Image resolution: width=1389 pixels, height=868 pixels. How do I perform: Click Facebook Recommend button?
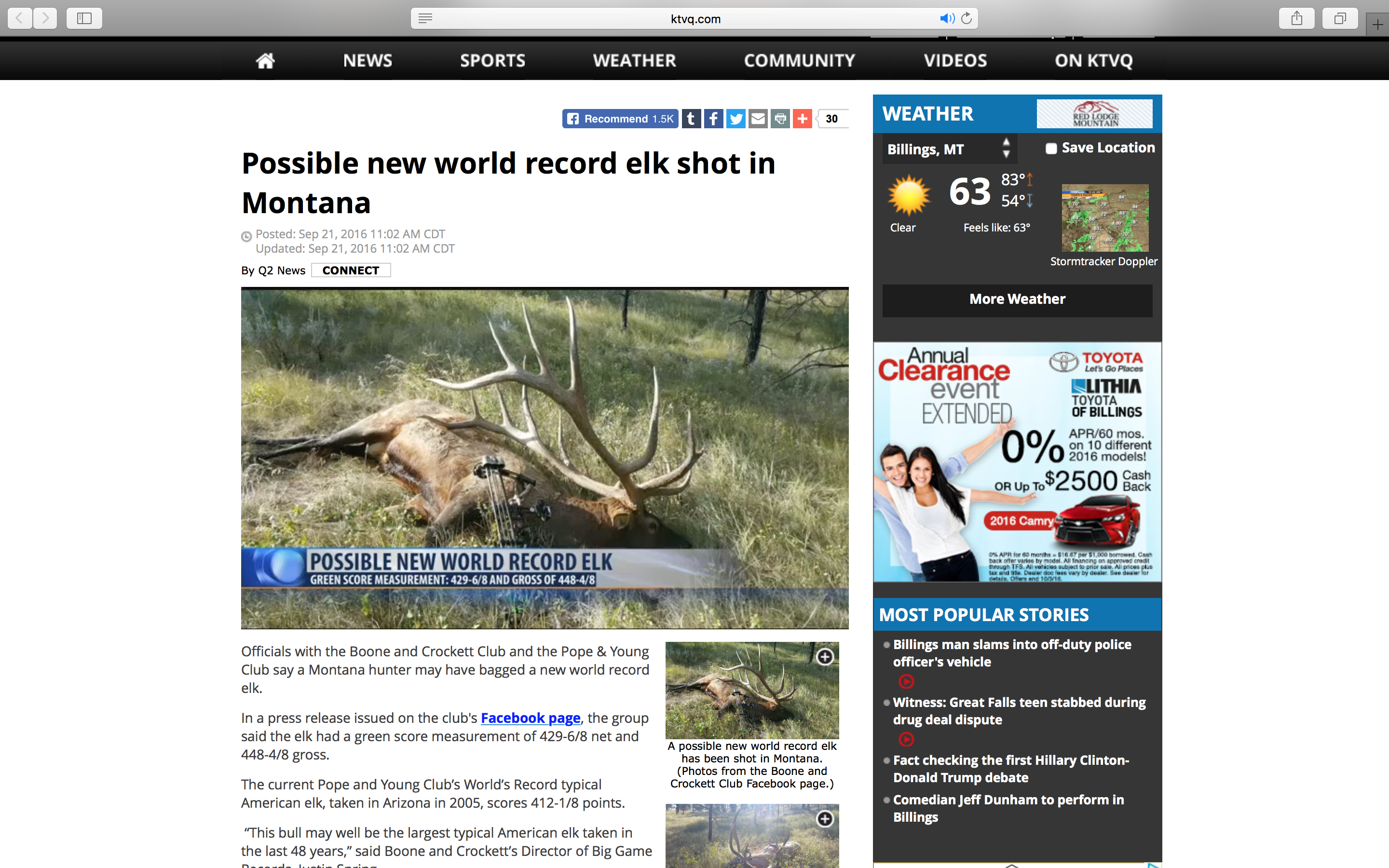tap(620, 119)
